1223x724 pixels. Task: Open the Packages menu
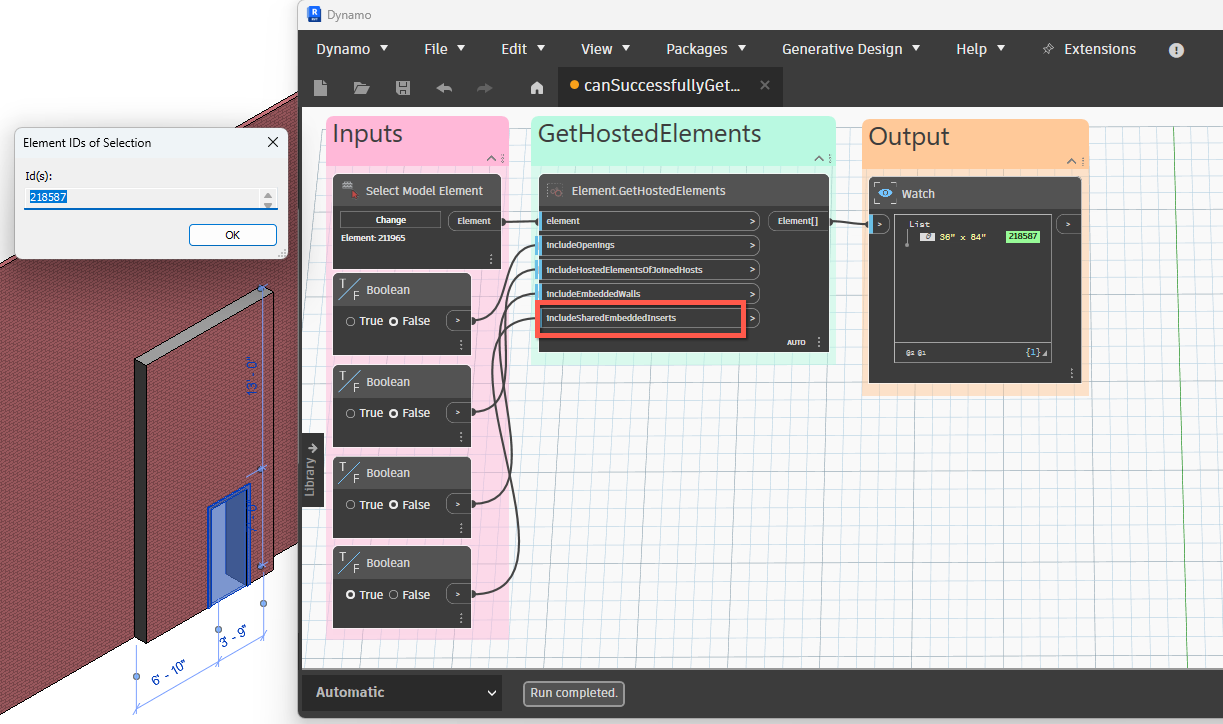pyautogui.click(x=707, y=49)
